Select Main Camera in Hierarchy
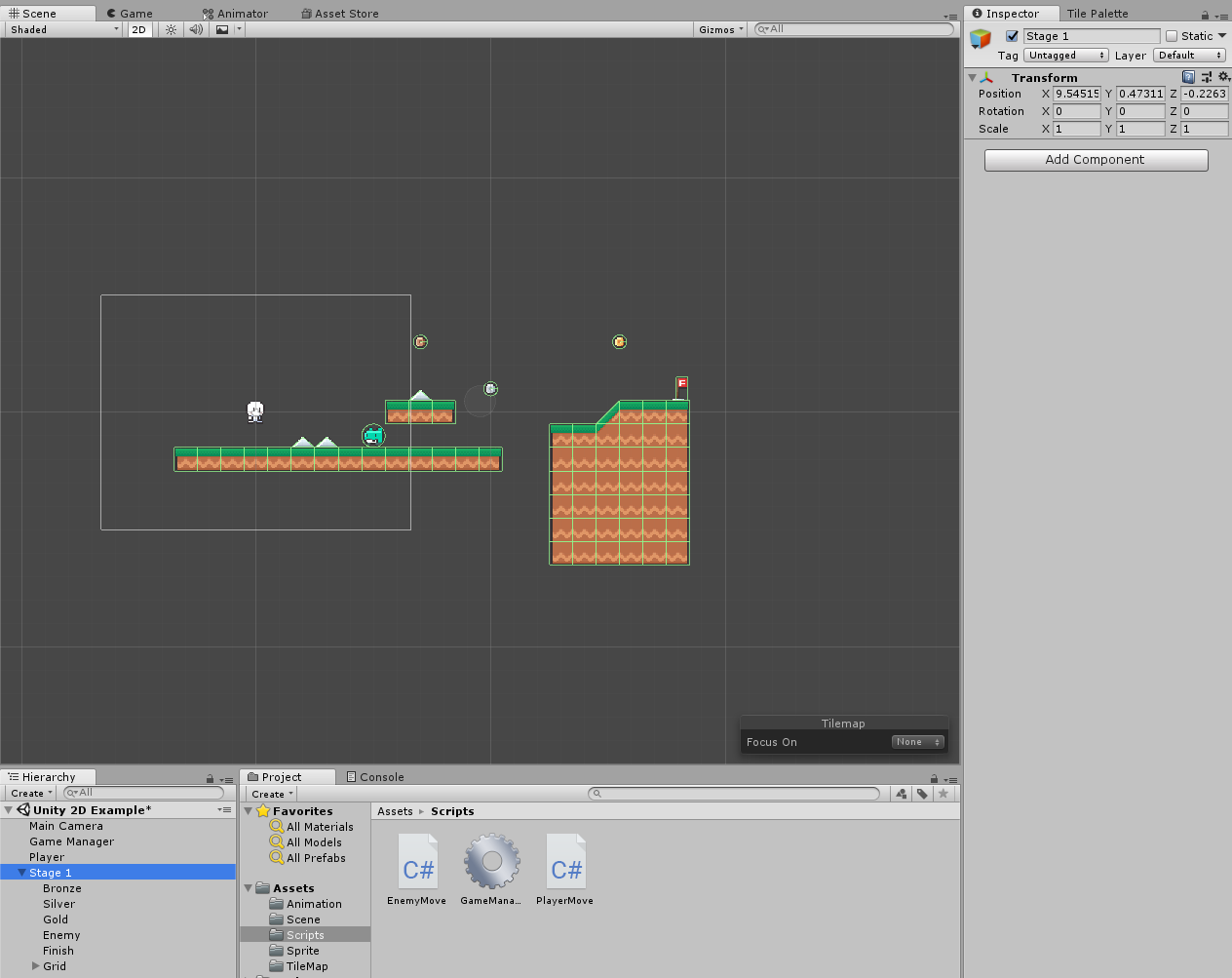This screenshot has height=978, width=1232. (x=65, y=826)
